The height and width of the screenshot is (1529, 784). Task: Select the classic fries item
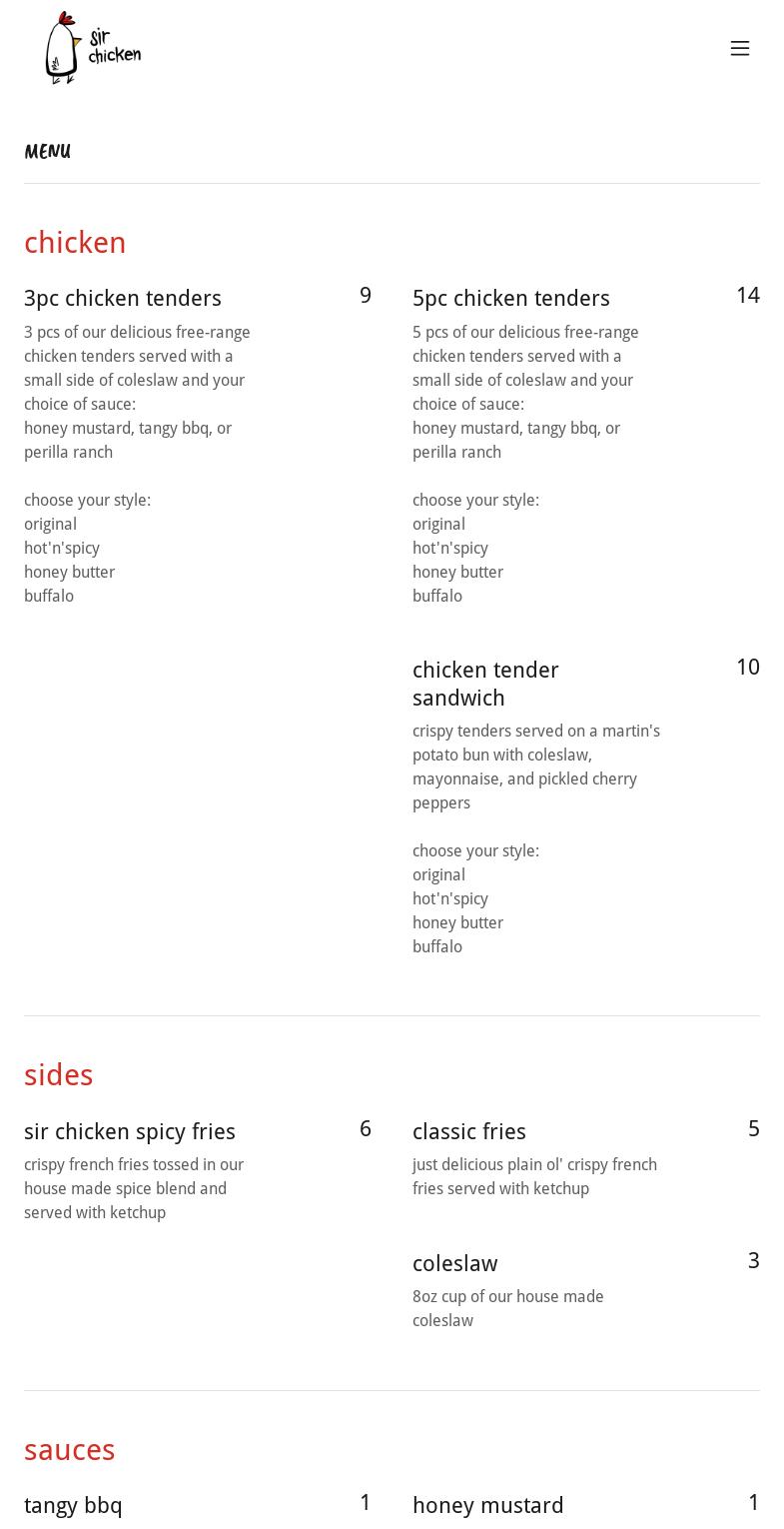tap(468, 1131)
